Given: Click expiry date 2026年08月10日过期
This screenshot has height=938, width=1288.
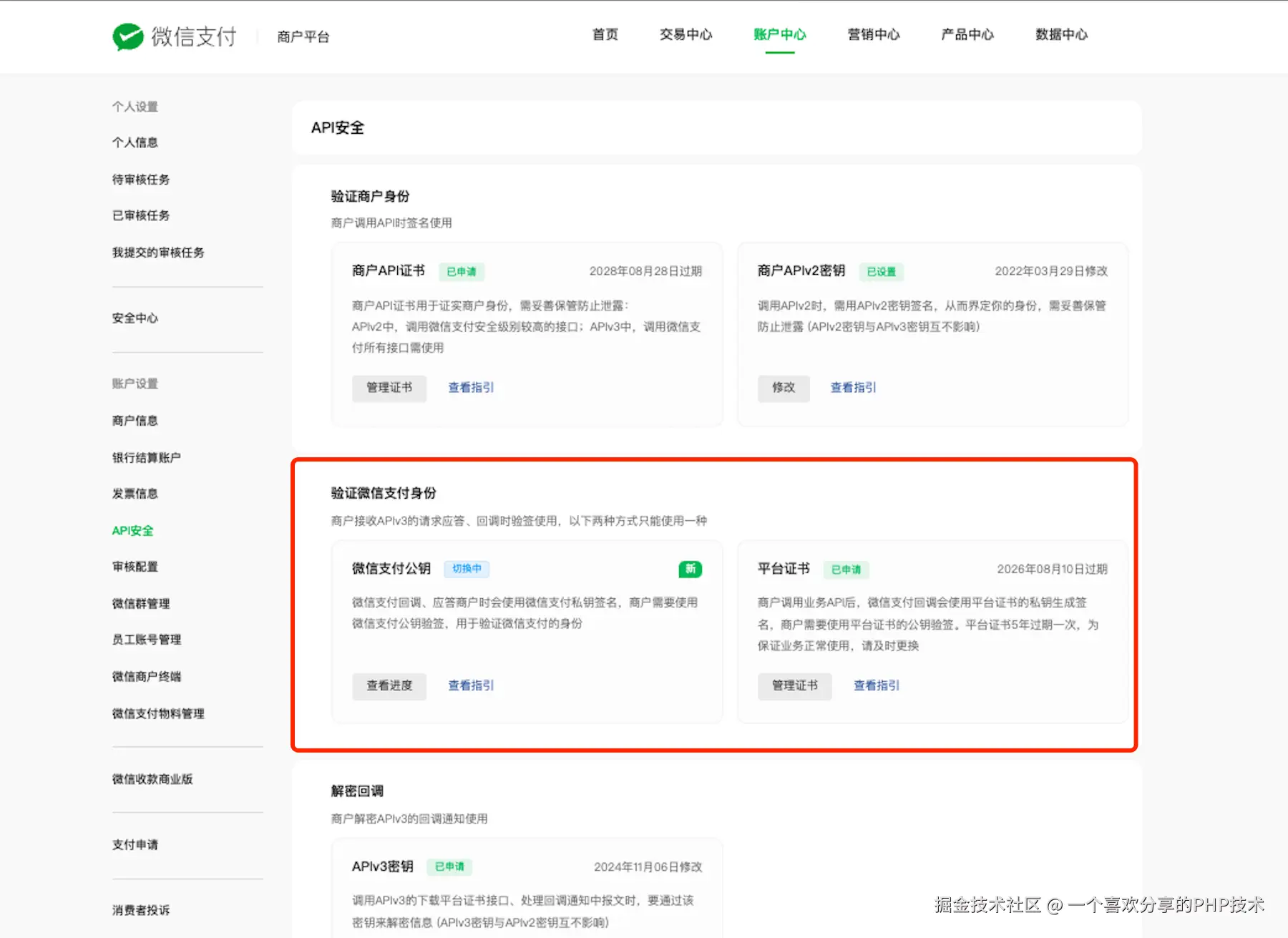Looking at the screenshot, I should pyautogui.click(x=1053, y=570).
